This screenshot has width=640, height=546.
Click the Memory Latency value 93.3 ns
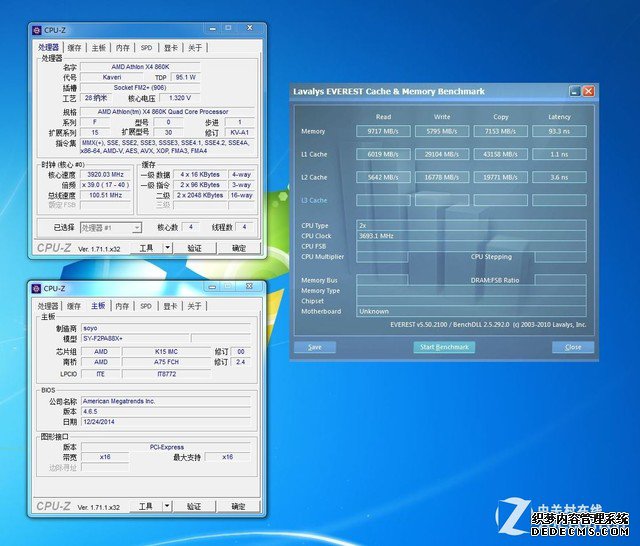point(559,131)
